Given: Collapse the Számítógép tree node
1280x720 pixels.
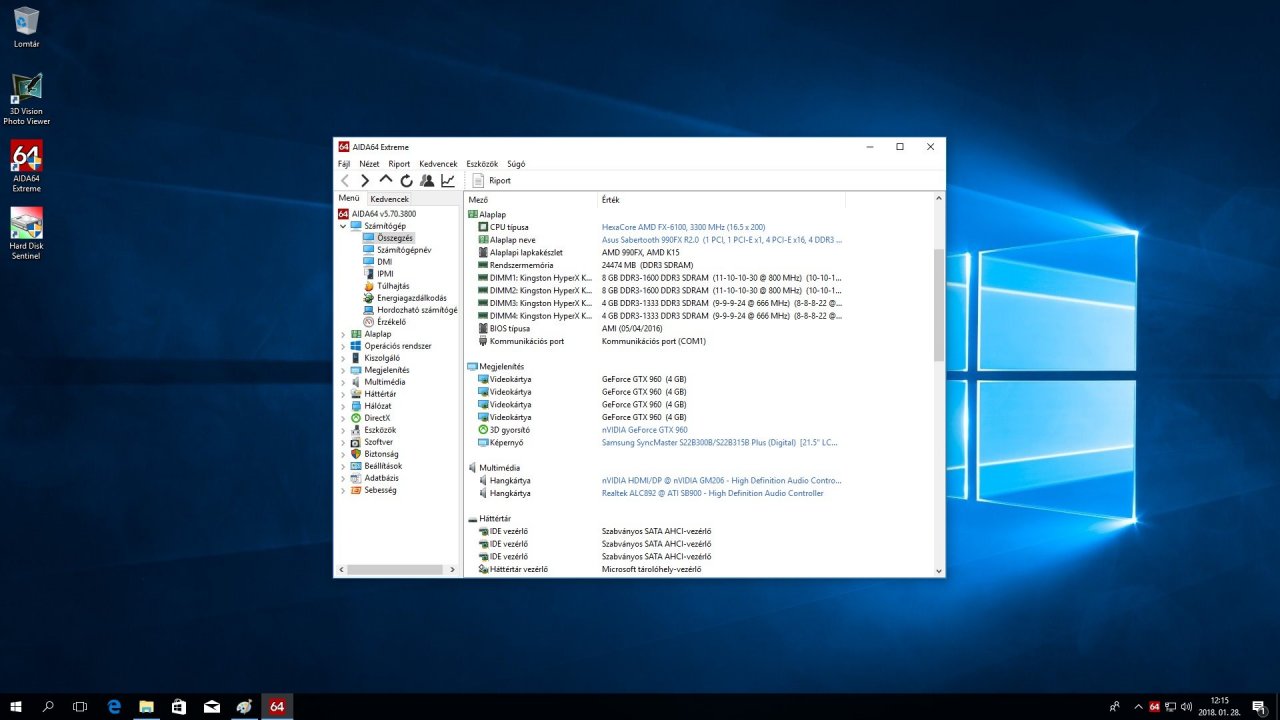Looking at the screenshot, I should 343,226.
